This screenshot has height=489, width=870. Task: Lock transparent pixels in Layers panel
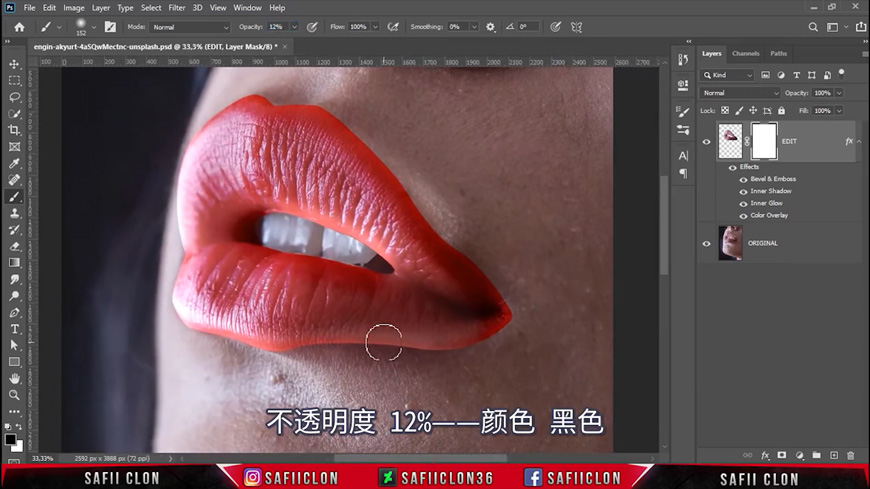[725, 110]
